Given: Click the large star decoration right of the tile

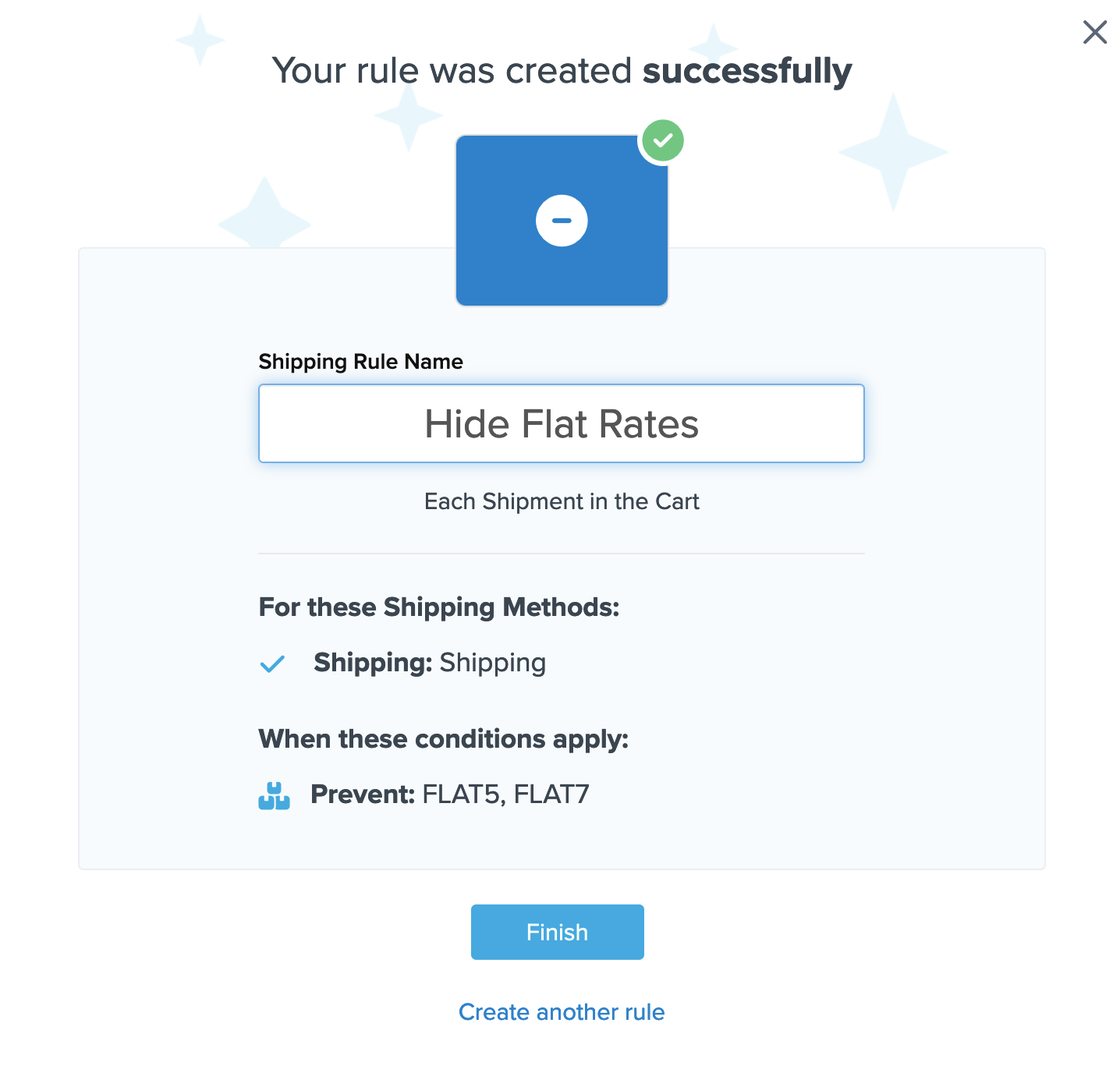Looking at the screenshot, I should (x=893, y=151).
